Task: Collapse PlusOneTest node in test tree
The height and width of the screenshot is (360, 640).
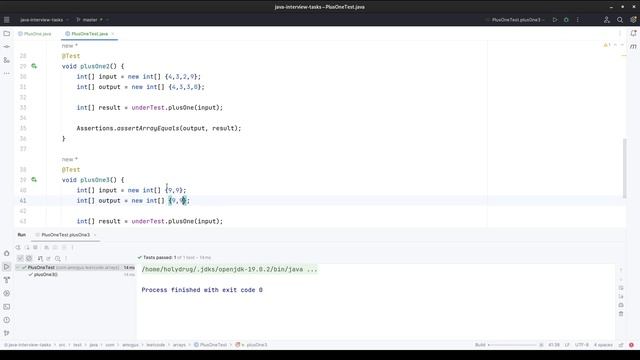Action: 18,267
